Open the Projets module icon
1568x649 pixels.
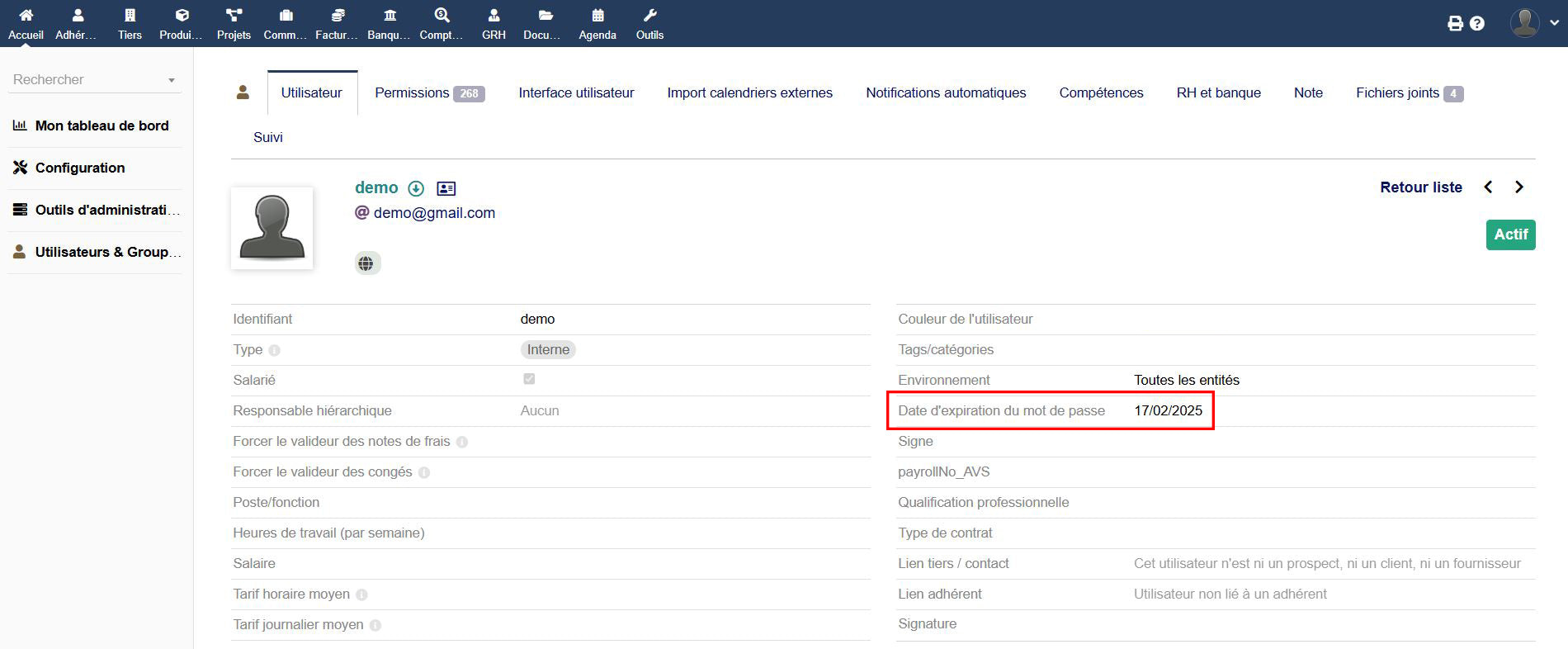coord(234,16)
